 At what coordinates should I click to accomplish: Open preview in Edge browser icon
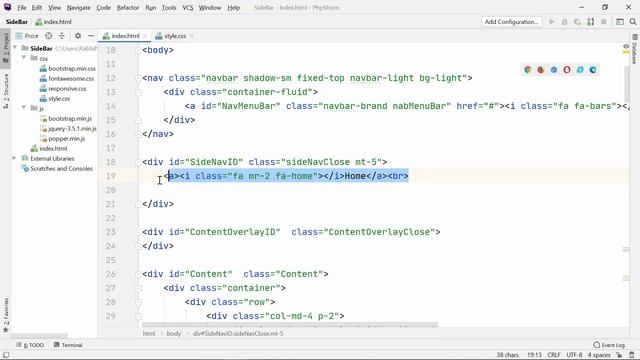[x=593, y=70]
